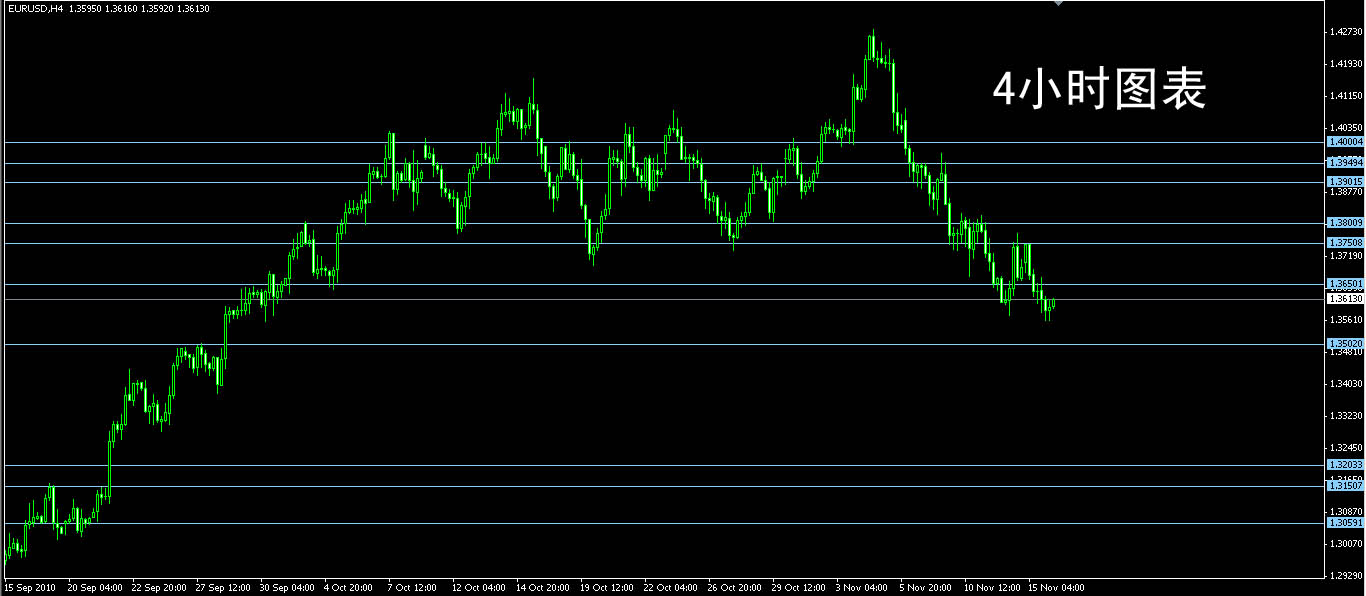Viewport: 1366px width, 596px height.
Task: Click the 15 Nov 04:00 time axis label
Action: (x=1056, y=588)
